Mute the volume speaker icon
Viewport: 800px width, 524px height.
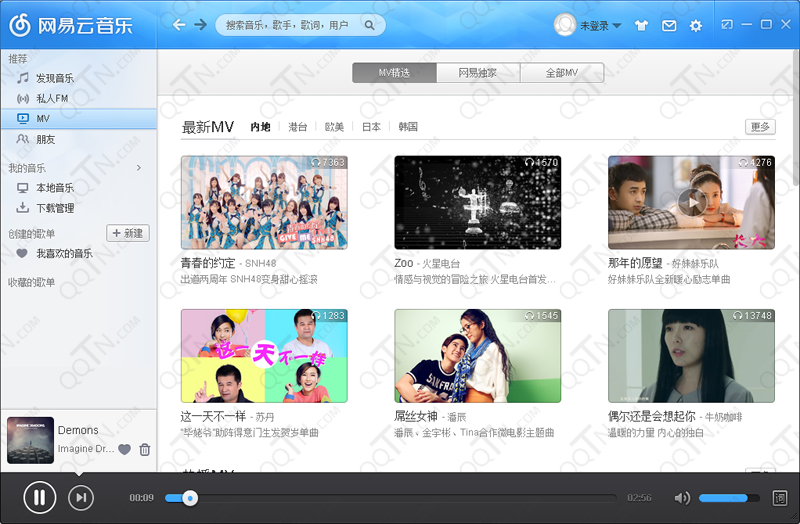click(682, 498)
